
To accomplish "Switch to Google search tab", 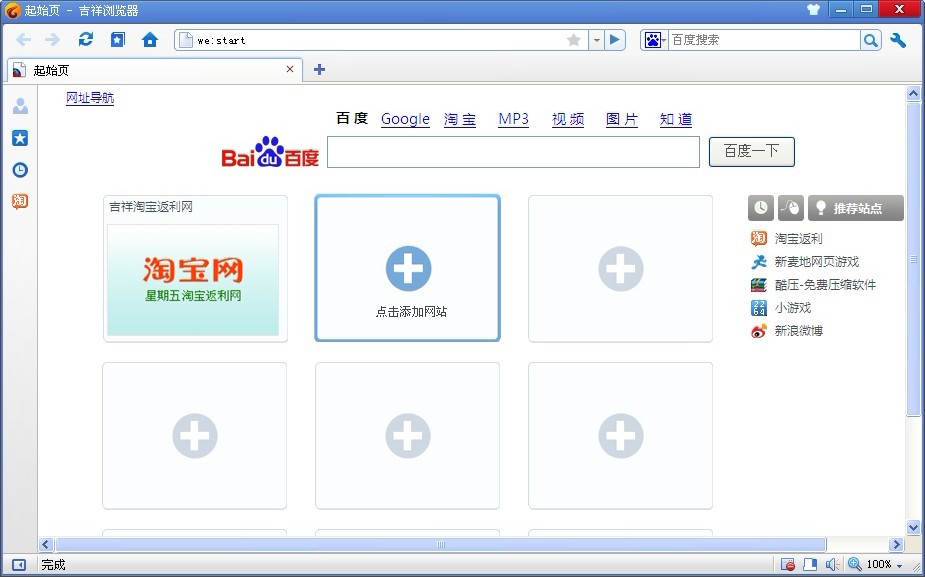I will point(405,119).
